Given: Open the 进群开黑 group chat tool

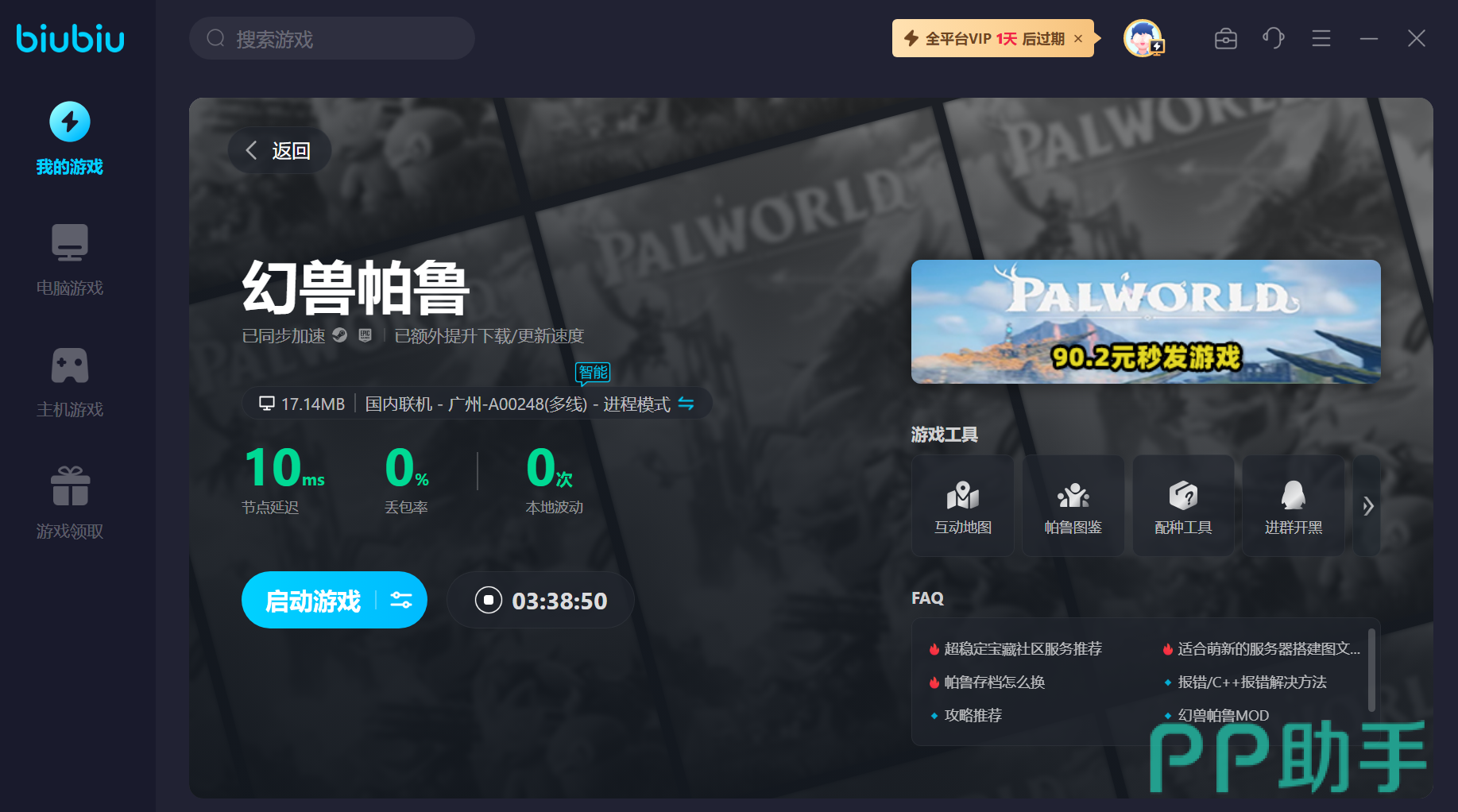Looking at the screenshot, I should click(x=1293, y=506).
